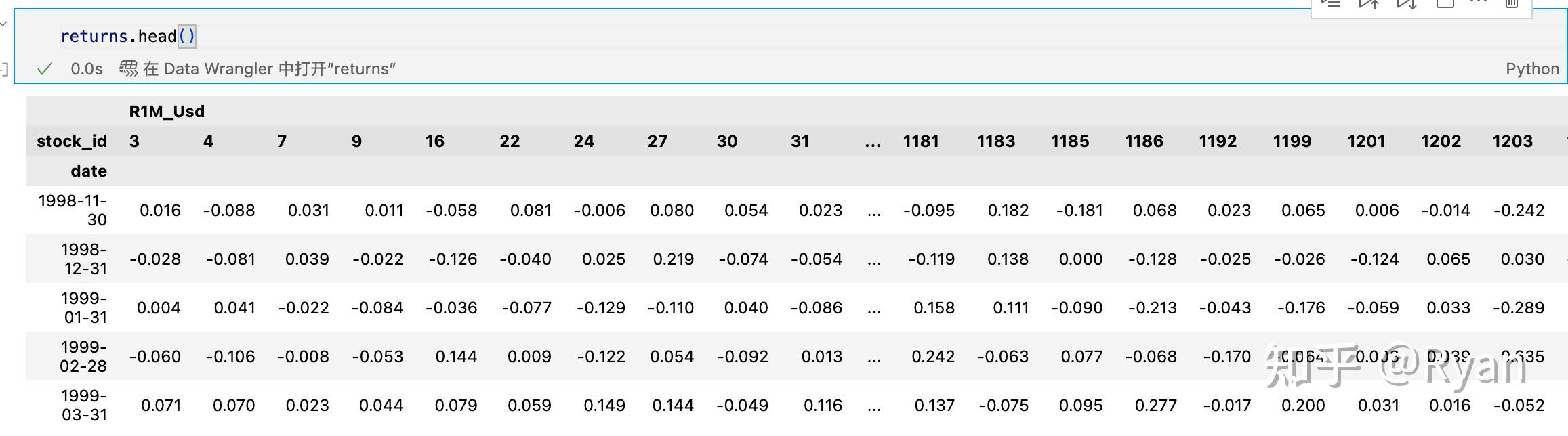Image resolution: width=1568 pixels, height=436 pixels.
Task: Click the square Split Cell icon
Action: pyautogui.click(x=1444, y=4)
